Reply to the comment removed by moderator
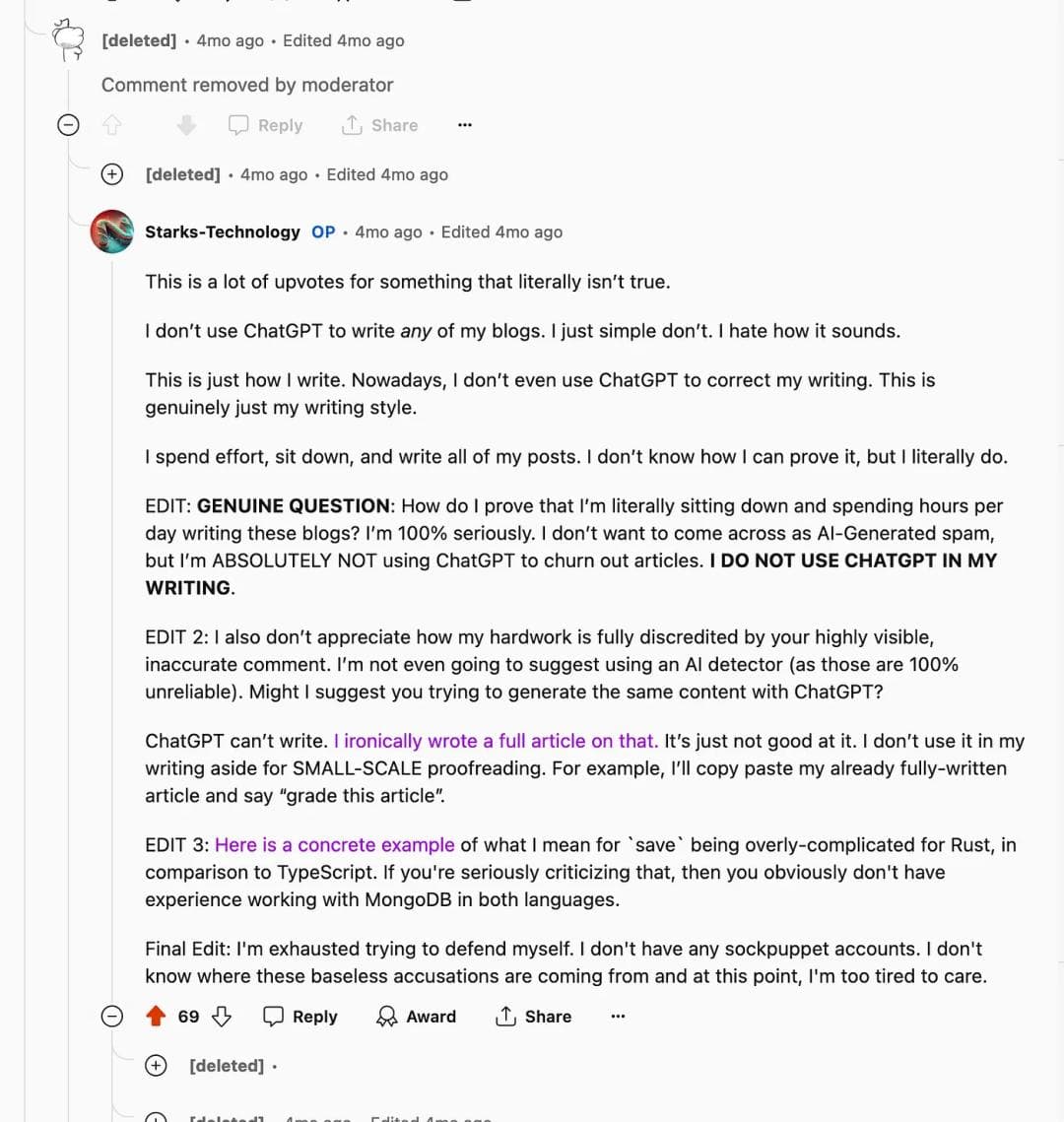The height and width of the screenshot is (1122, 1064). [x=266, y=125]
